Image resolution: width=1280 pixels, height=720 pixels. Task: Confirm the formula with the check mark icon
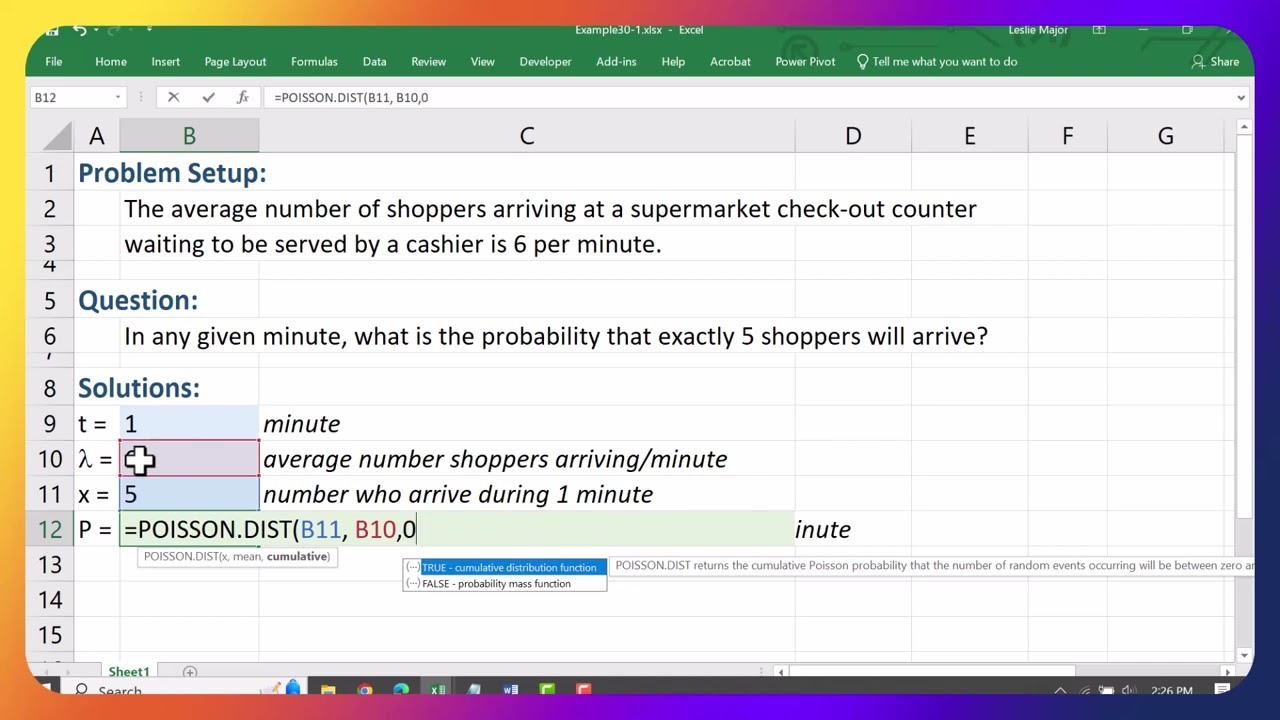tap(208, 97)
